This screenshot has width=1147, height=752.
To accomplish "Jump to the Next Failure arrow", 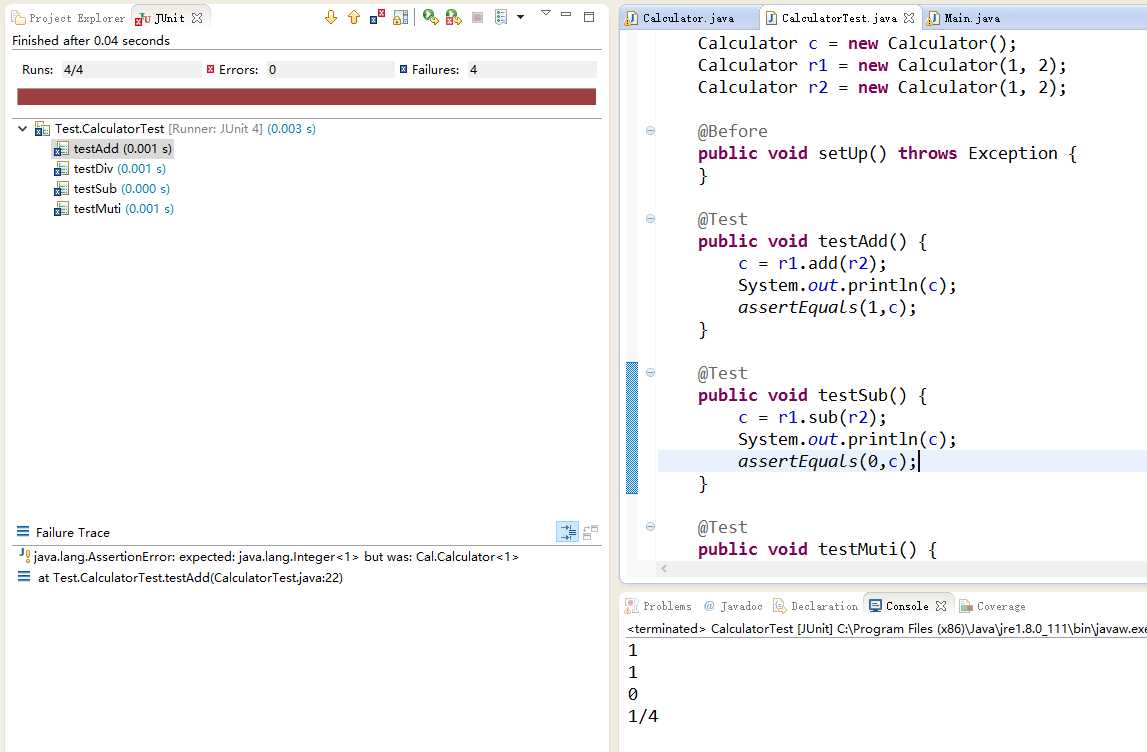I will 331,18.
